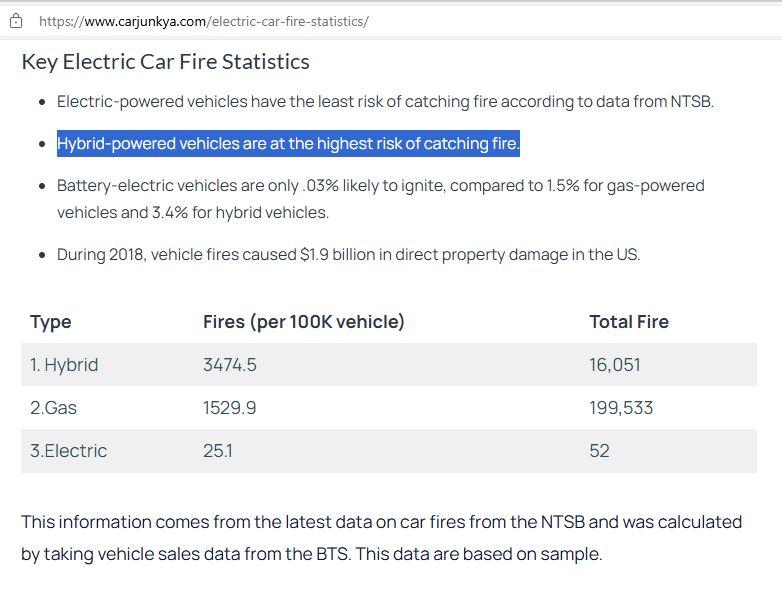The image size is (782, 595).
Task: Click the 2.Gas table cell
Action: [53, 408]
